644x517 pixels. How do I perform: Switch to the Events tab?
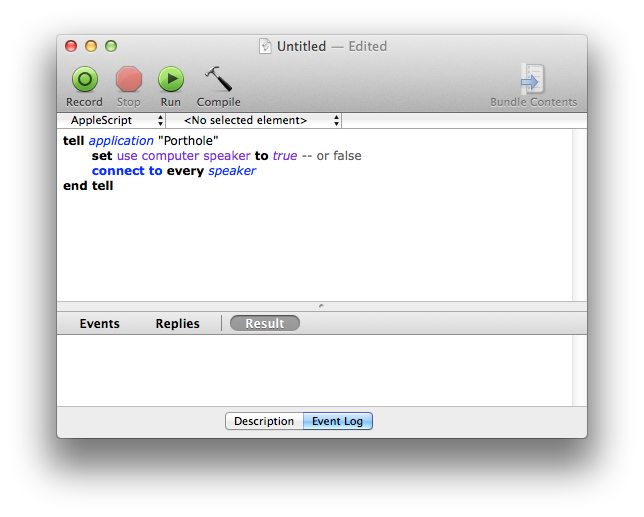pos(99,324)
